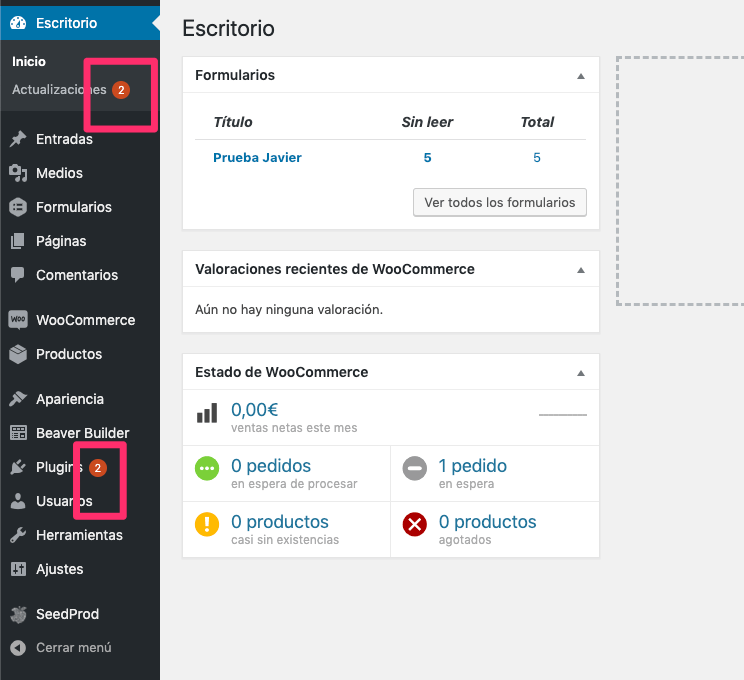Click the green pending orders icon
The image size is (744, 680).
click(207, 468)
